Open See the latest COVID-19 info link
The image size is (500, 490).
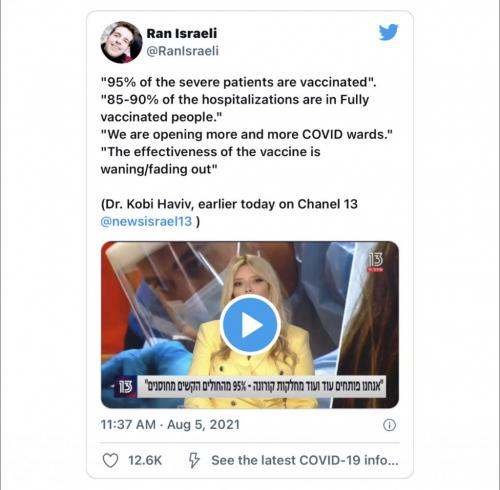(305, 460)
